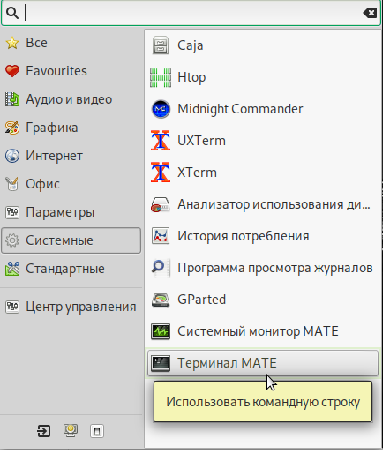Click the magnifier search icon
Image resolution: width=383 pixels, height=450 pixels.
click(x=12, y=13)
